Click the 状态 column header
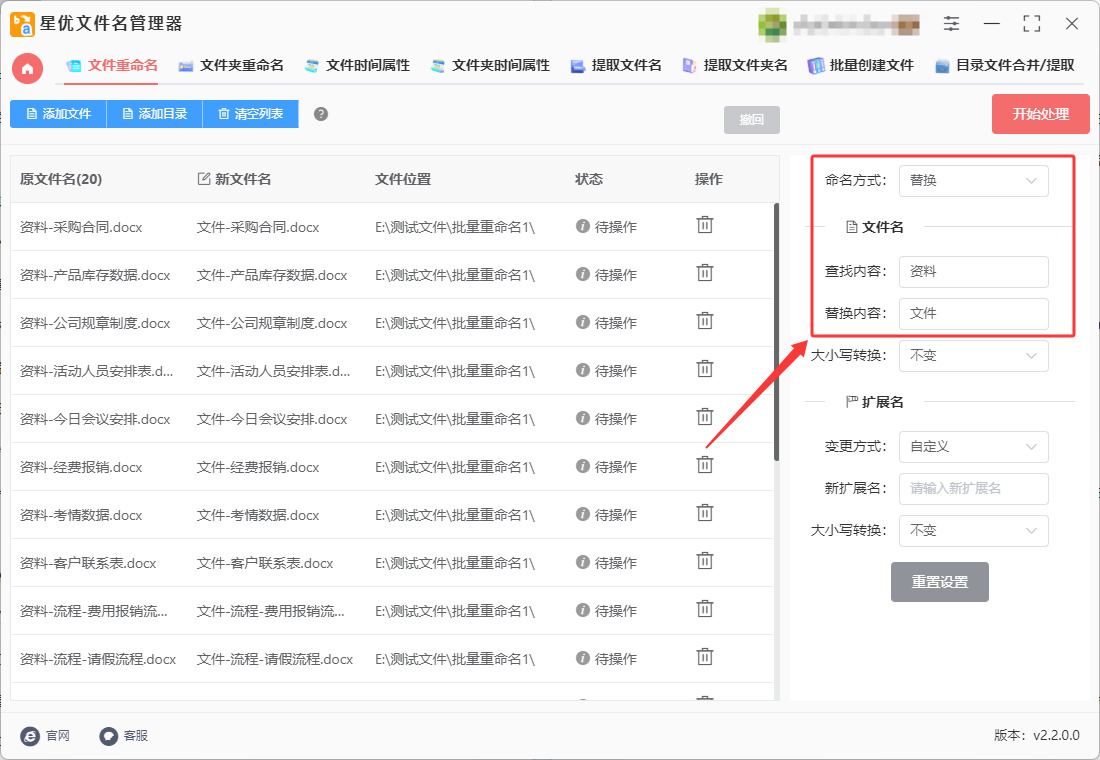Image resolution: width=1100 pixels, height=760 pixels. pyautogui.click(x=589, y=179)
